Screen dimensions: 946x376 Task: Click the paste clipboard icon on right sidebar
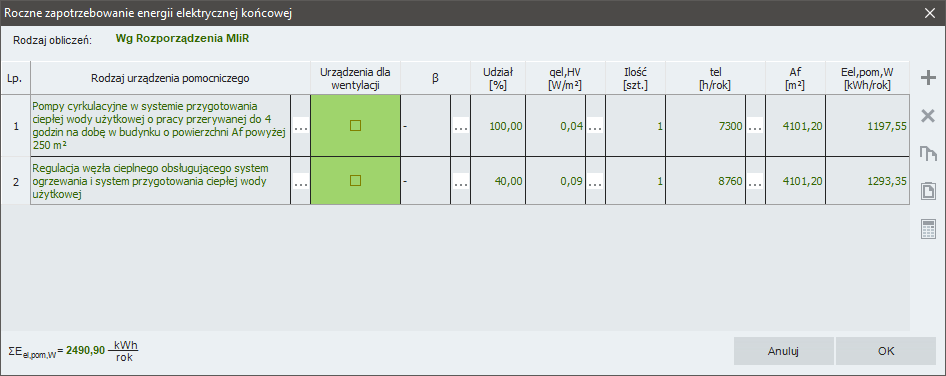928,192
